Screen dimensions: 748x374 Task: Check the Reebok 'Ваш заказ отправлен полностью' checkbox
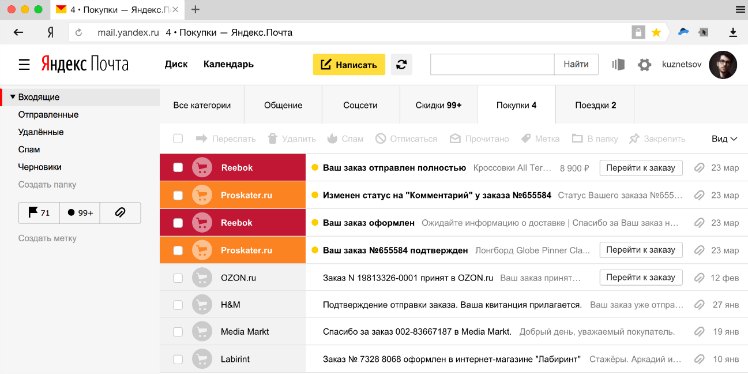coord(178,167)
